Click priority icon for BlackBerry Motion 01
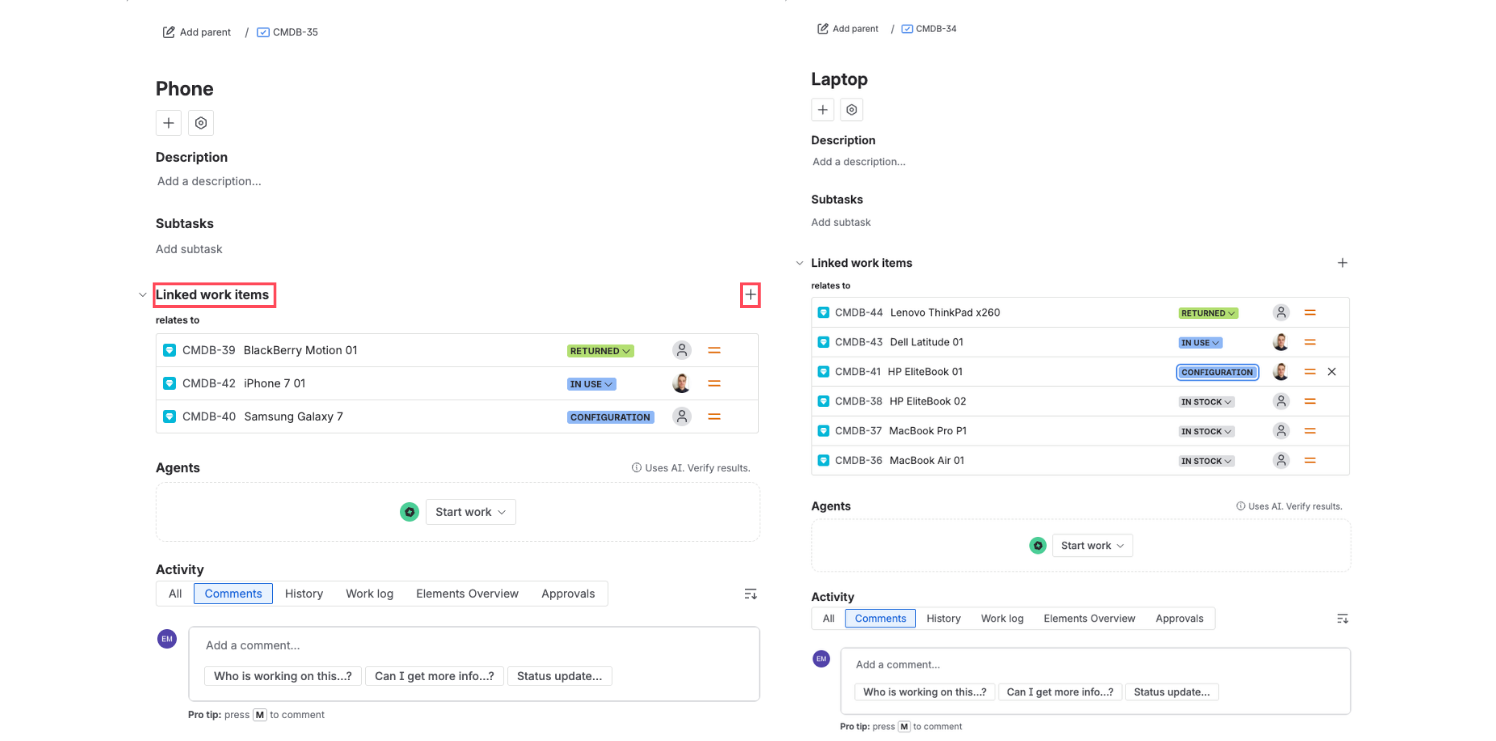The height and width of the screenshot is (741, 1496). click(x=714, y=351)
